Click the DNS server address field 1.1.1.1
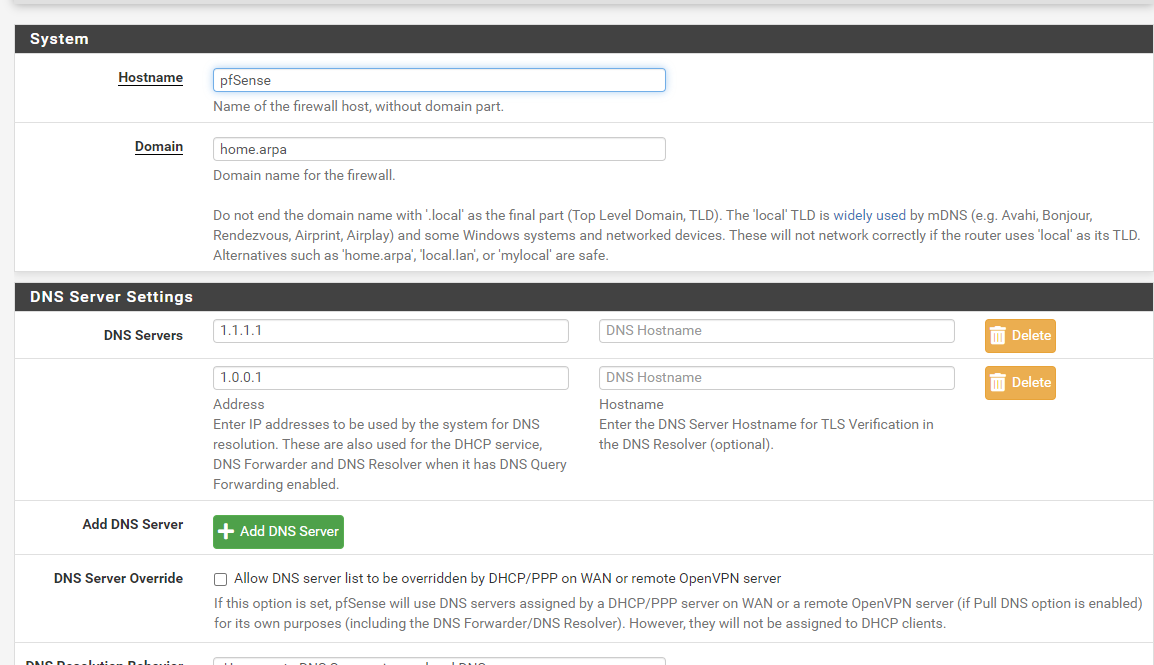Image resolution: width=1154 pixels, height=665 pixels. 391,331
